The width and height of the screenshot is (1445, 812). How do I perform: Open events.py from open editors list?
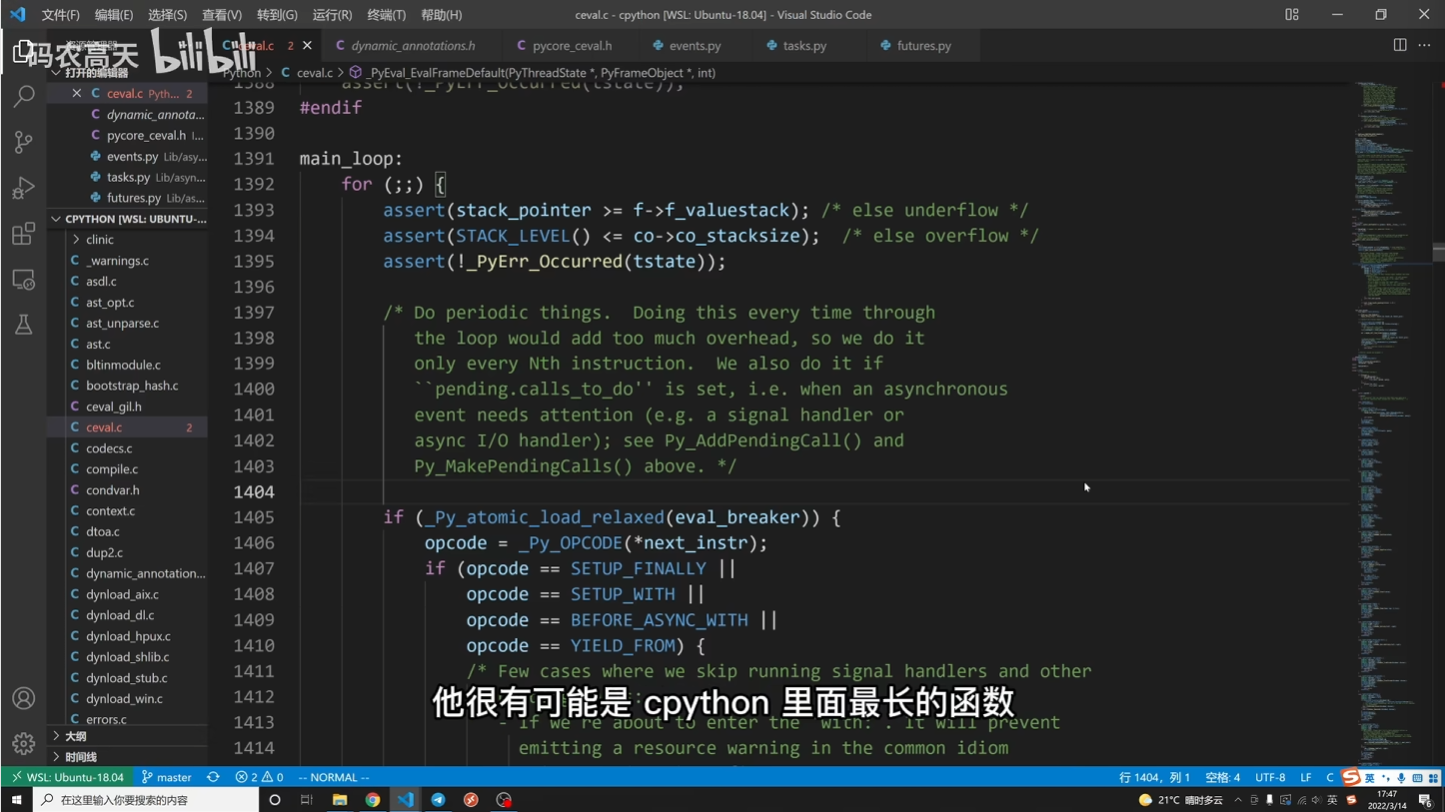coord(132,156)
